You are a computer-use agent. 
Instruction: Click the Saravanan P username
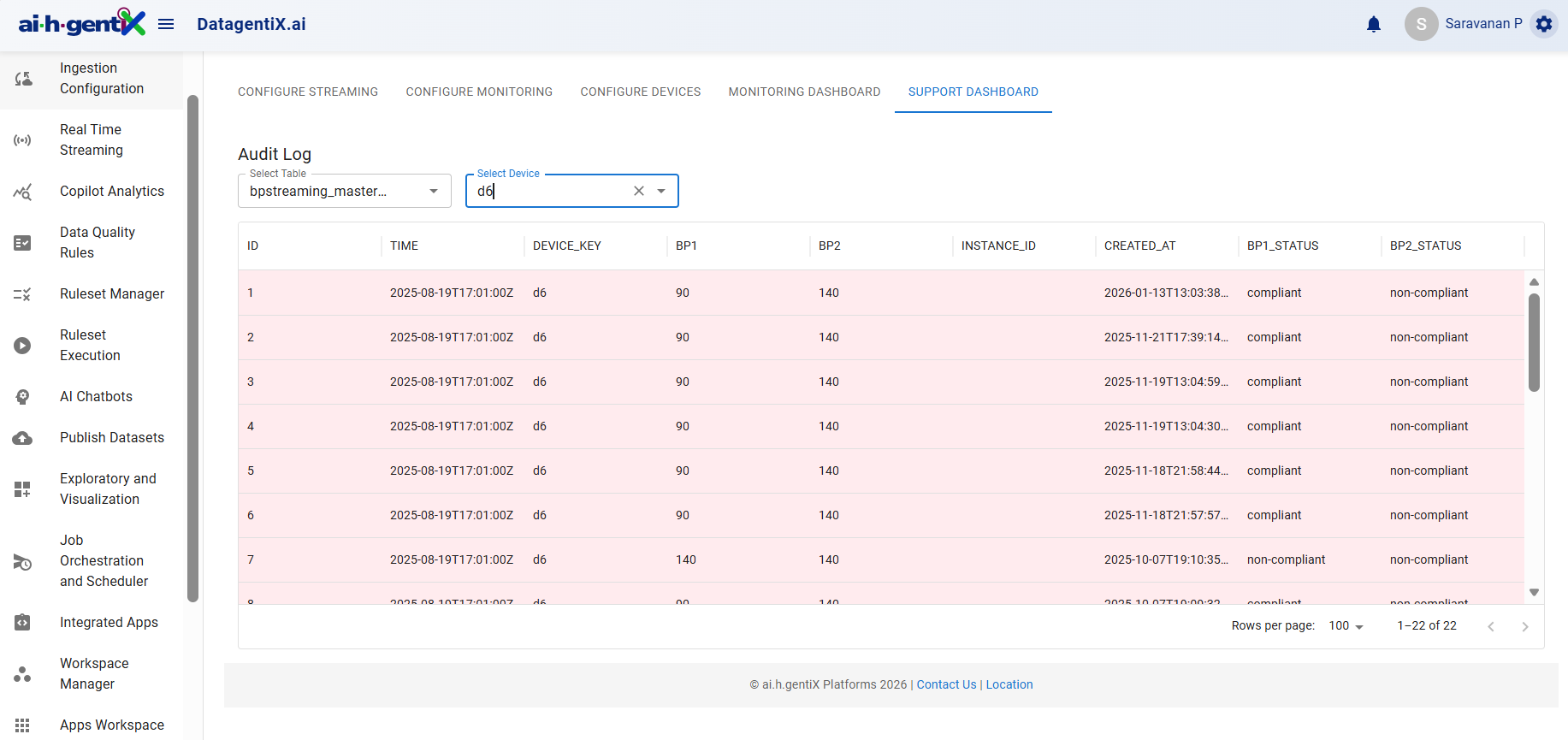pyautogui.click(x=1484, y=24)
